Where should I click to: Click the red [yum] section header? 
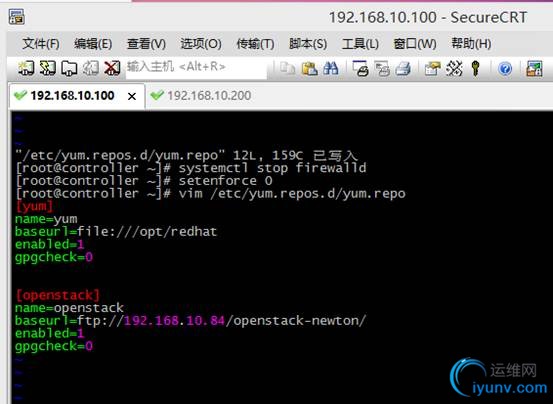click(34, 206)
